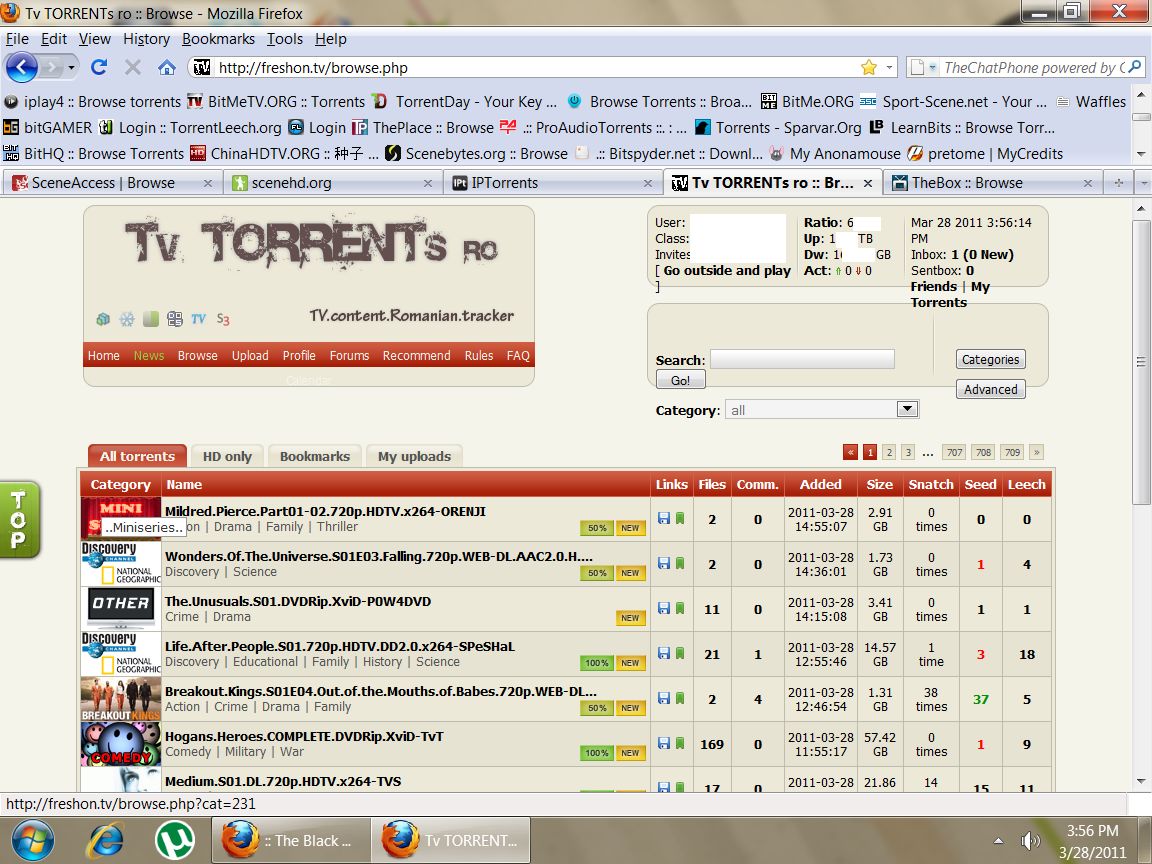Click the volume speaker icon in system tray
Image resolution: width=1152 pixels, height=864 pixels.
coord(1029,840)
